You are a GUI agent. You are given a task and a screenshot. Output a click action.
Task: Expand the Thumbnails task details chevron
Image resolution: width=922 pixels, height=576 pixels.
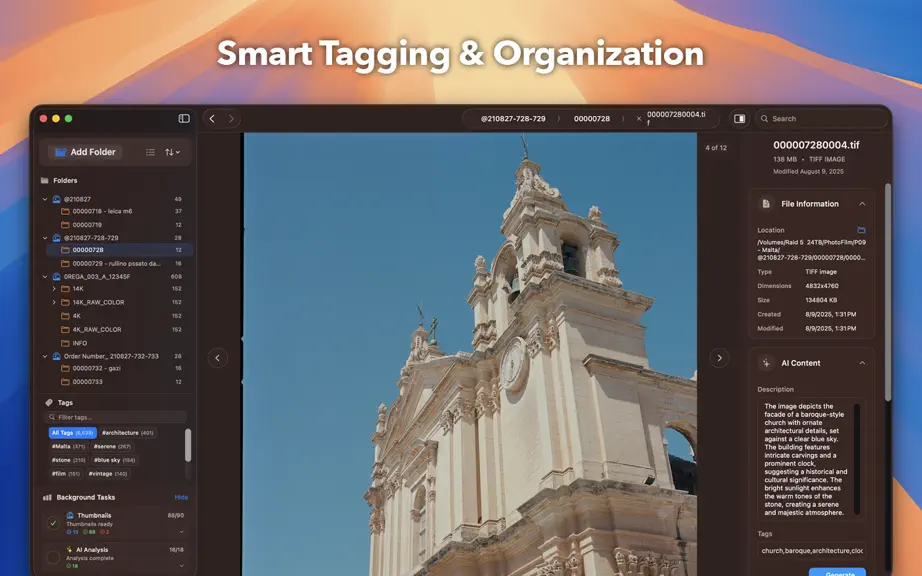point(181,533)
